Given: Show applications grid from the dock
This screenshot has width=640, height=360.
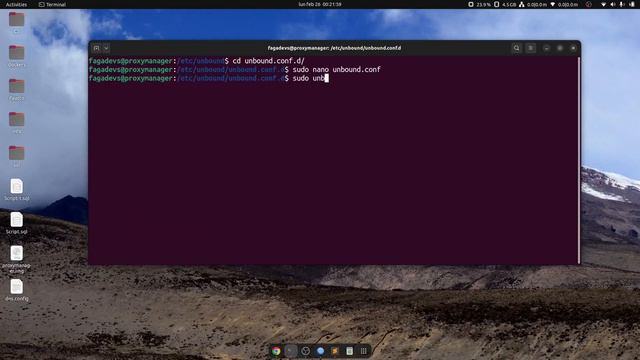Looking at the screenshot, I should [364, 351].
